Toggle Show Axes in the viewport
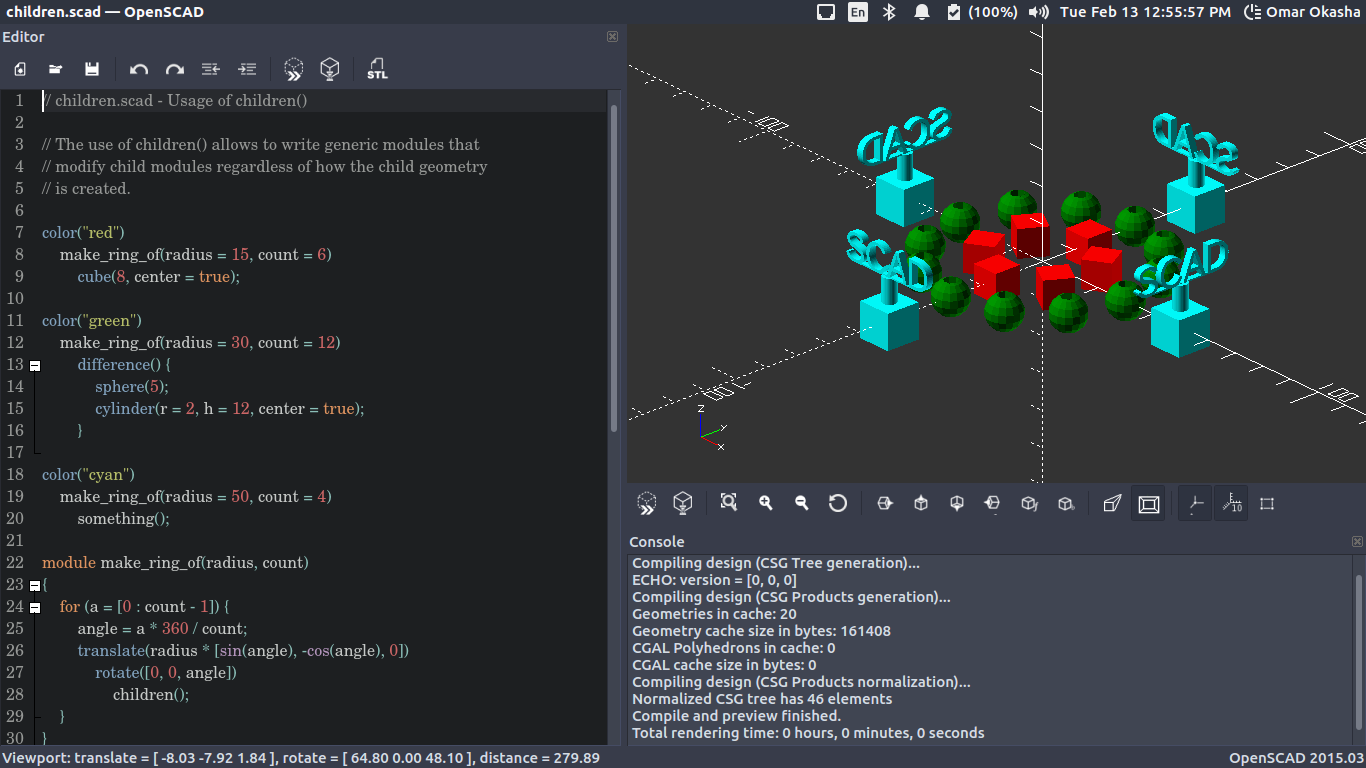Viewport: 1366px width, 768px height. (x=1195, y=504)
